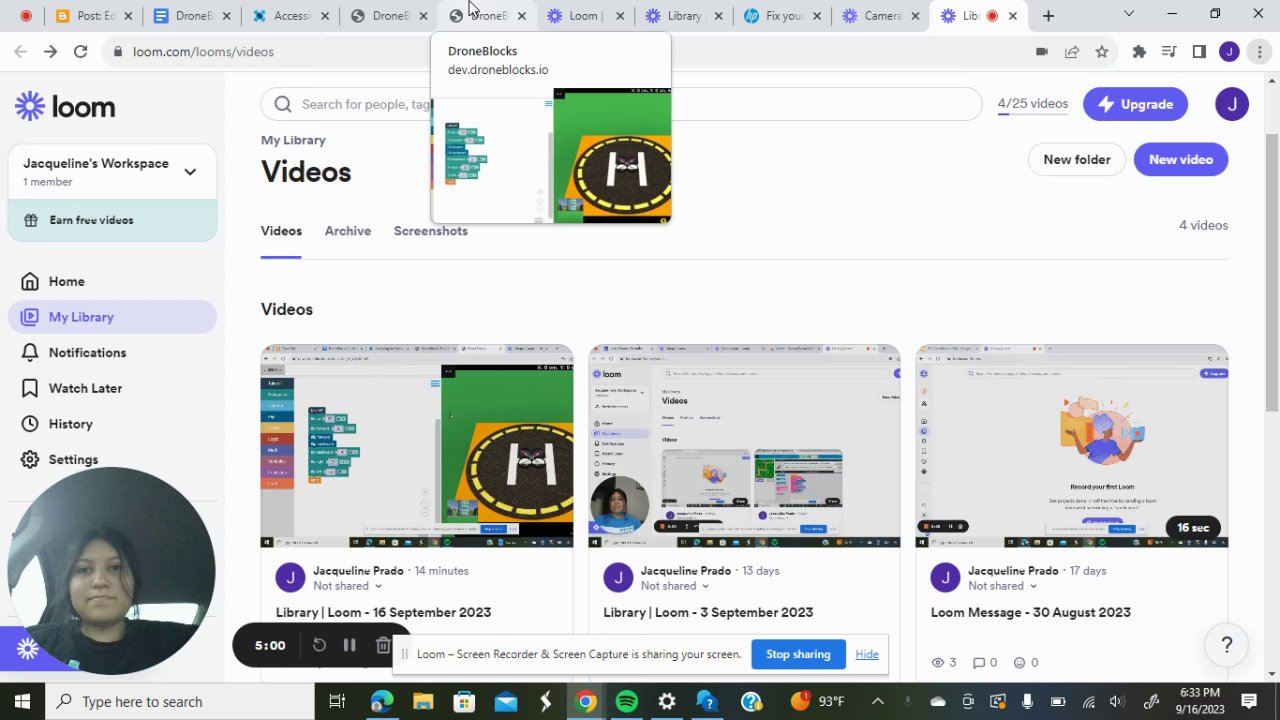Click title Library | Loom - 3 September 2023
The image size is (1280, 720).
point(708,612)
